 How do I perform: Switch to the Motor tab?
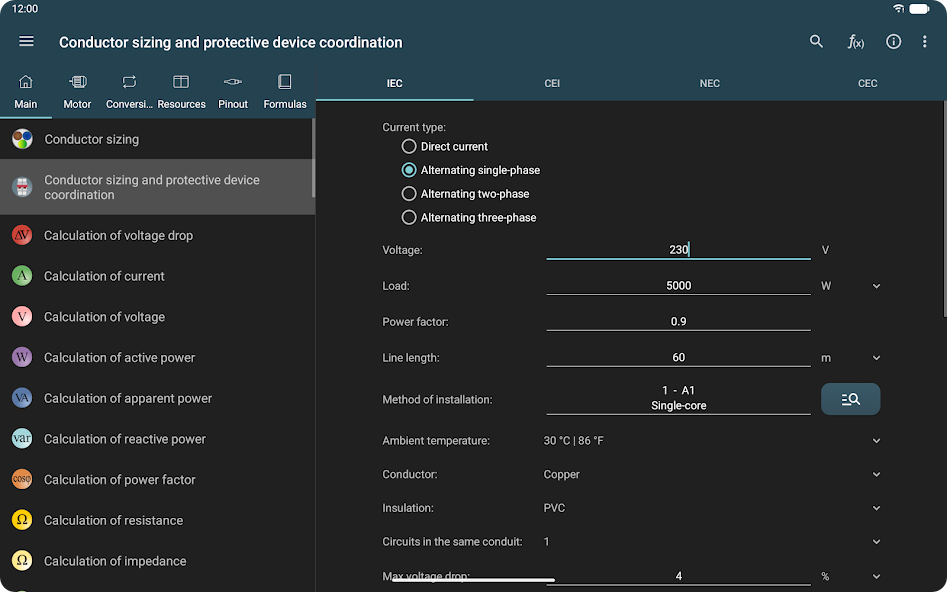(77, 92)
